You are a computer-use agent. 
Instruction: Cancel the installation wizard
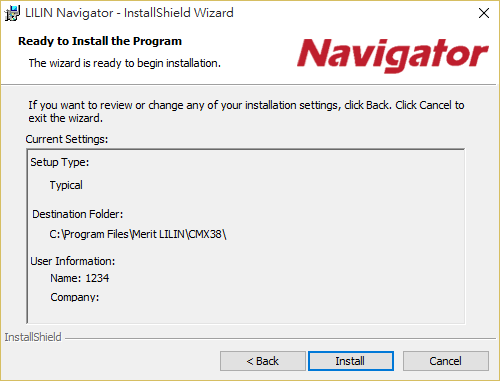click(446, 361)
